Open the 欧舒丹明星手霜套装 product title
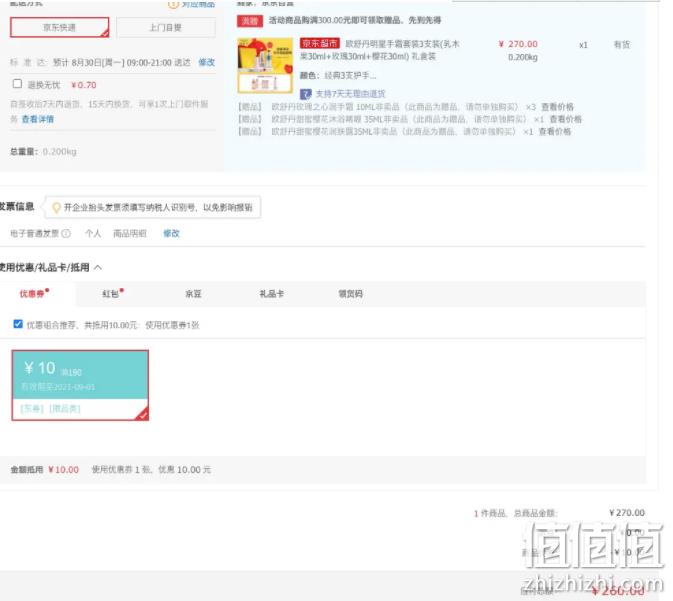This screenshot has height=601, width=673. (x=380, y=50)
